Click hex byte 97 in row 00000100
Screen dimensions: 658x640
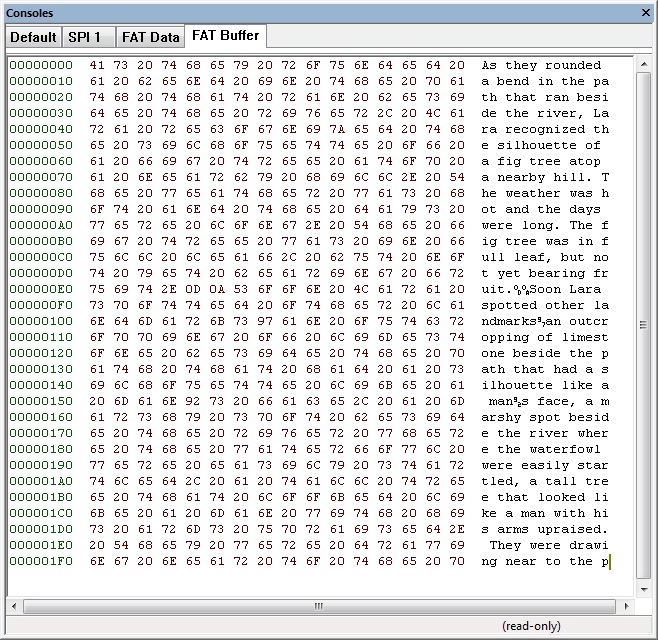click(x=265, y=321)
